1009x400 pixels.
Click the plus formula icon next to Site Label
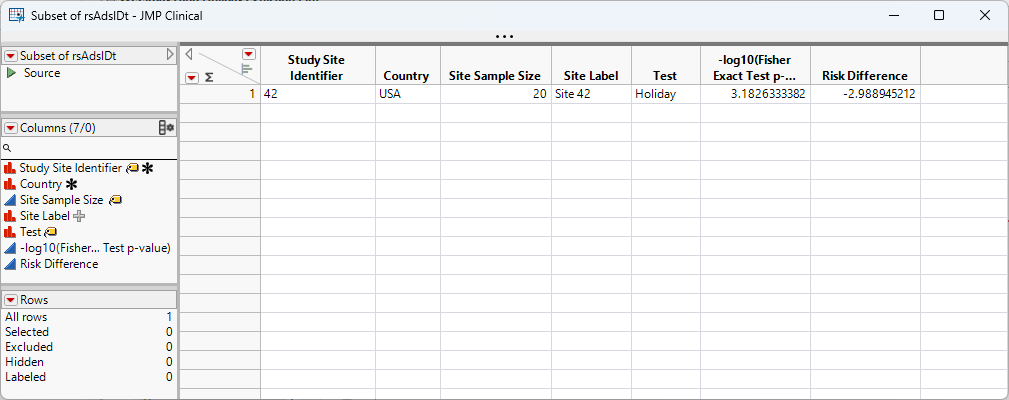(x=79, y=216)
